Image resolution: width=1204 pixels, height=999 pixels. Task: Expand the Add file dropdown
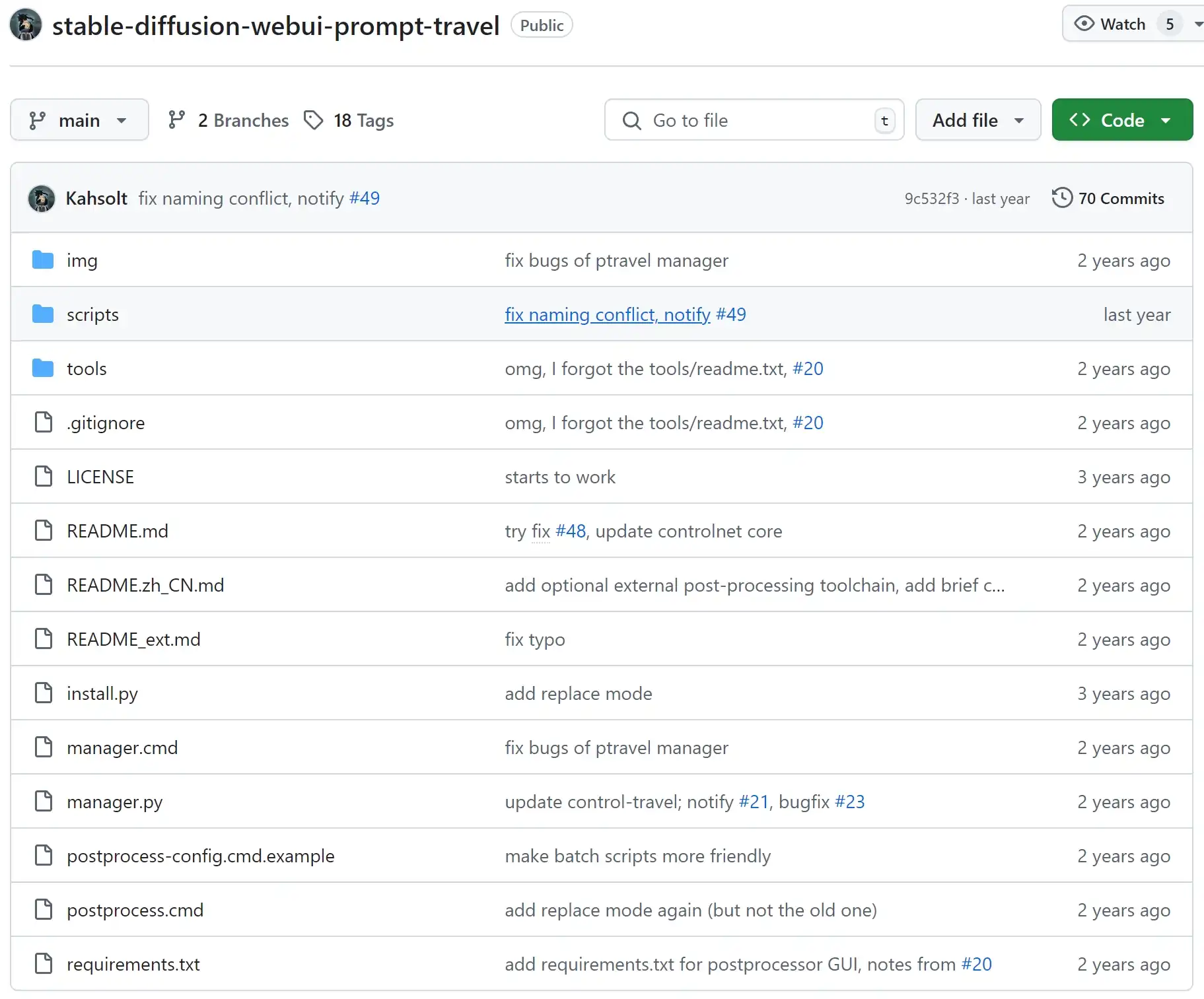click(978, 120)
